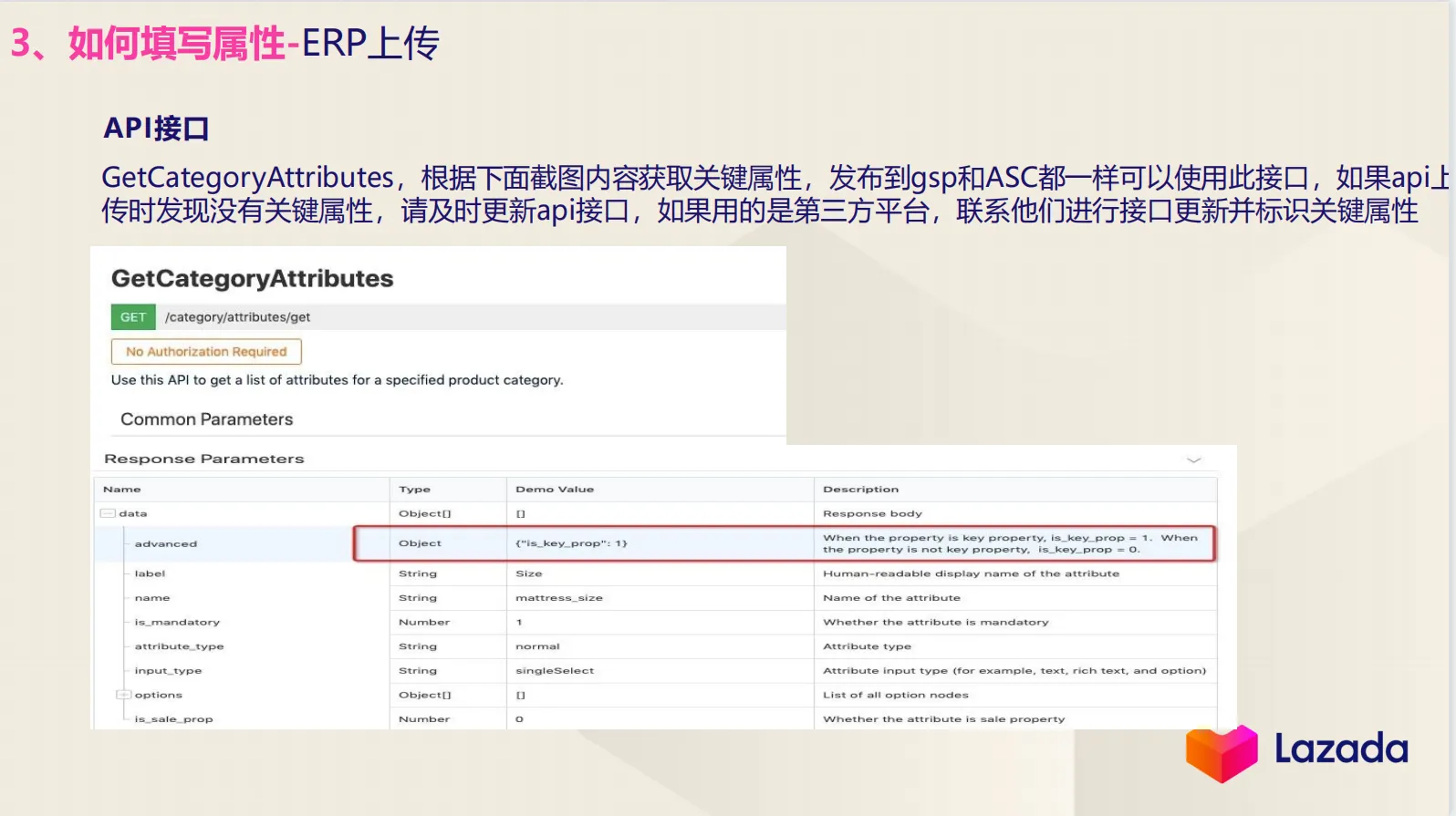1456x816 pixels.
Task: Click the {"is_key_prop": 1} demo value
Action: [x=571, y=543]
